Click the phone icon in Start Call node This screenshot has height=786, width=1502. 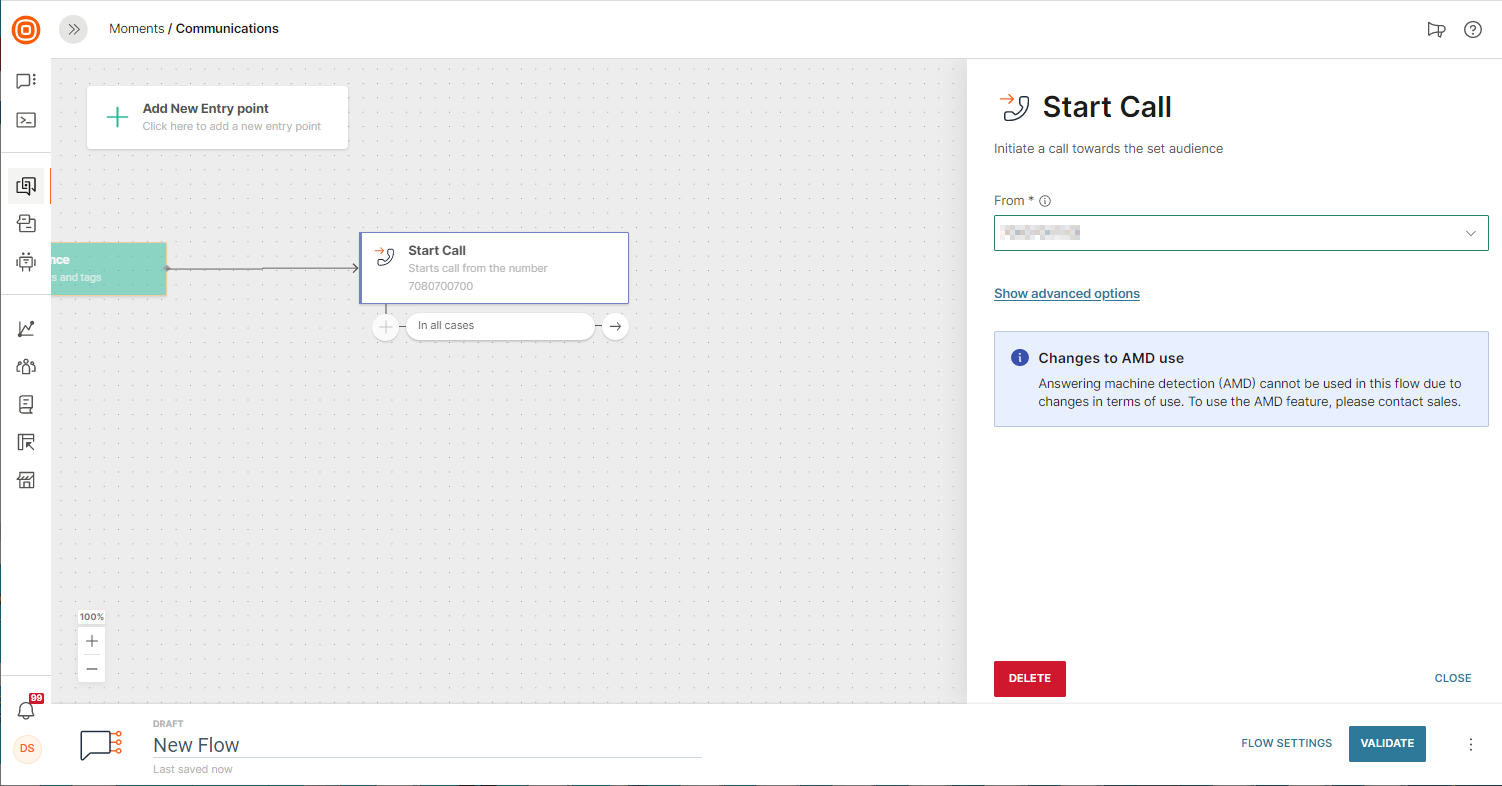click(385, 256)
